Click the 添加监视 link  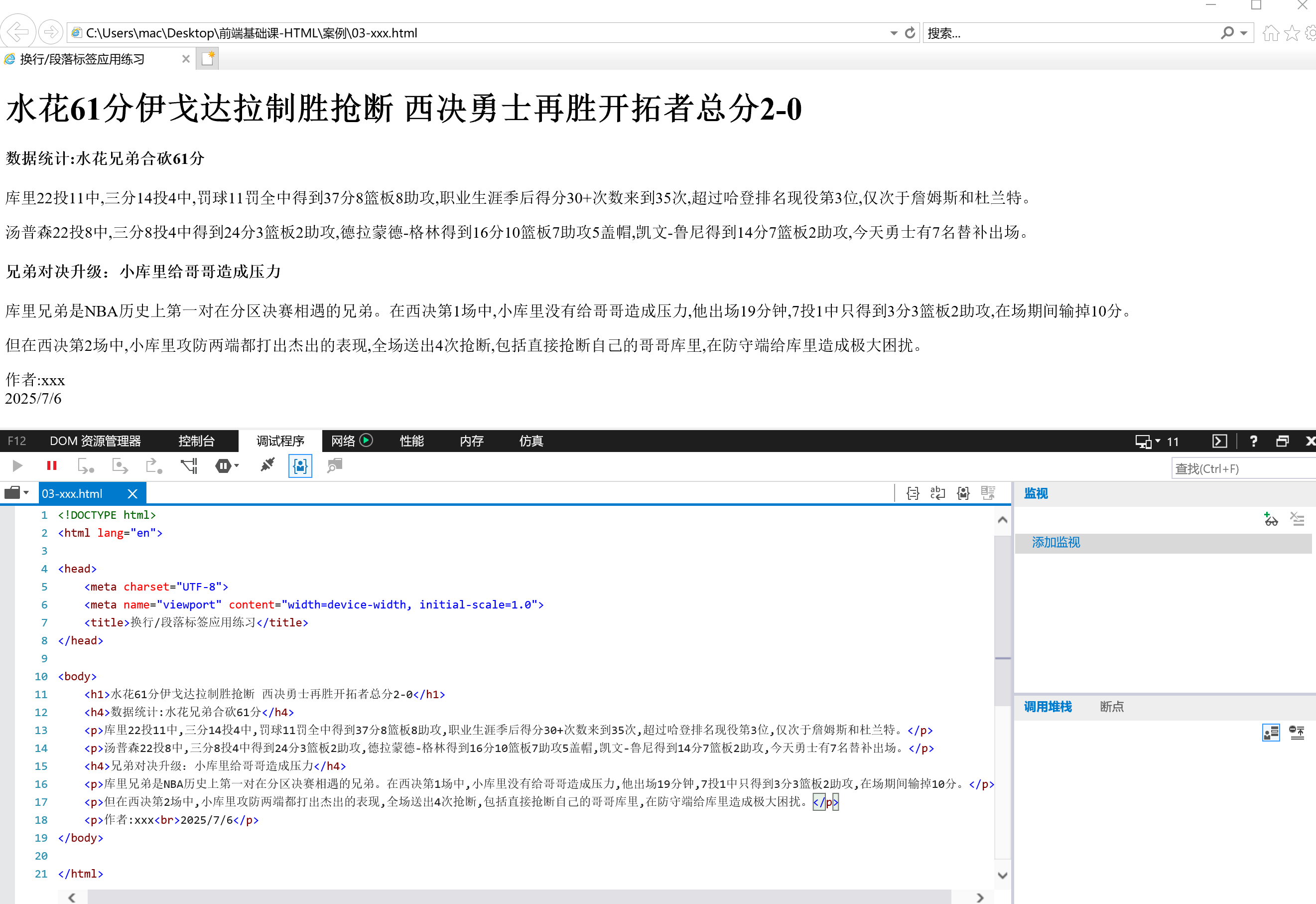coord(1055,543)
